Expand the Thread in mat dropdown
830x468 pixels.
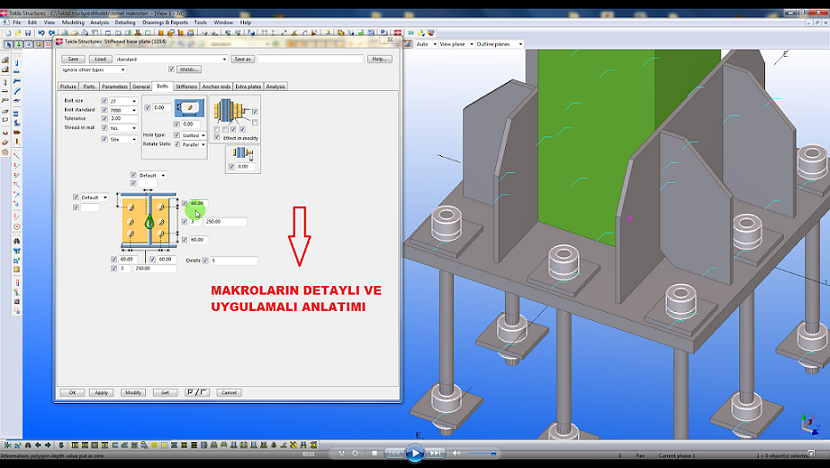click(123, 128)
